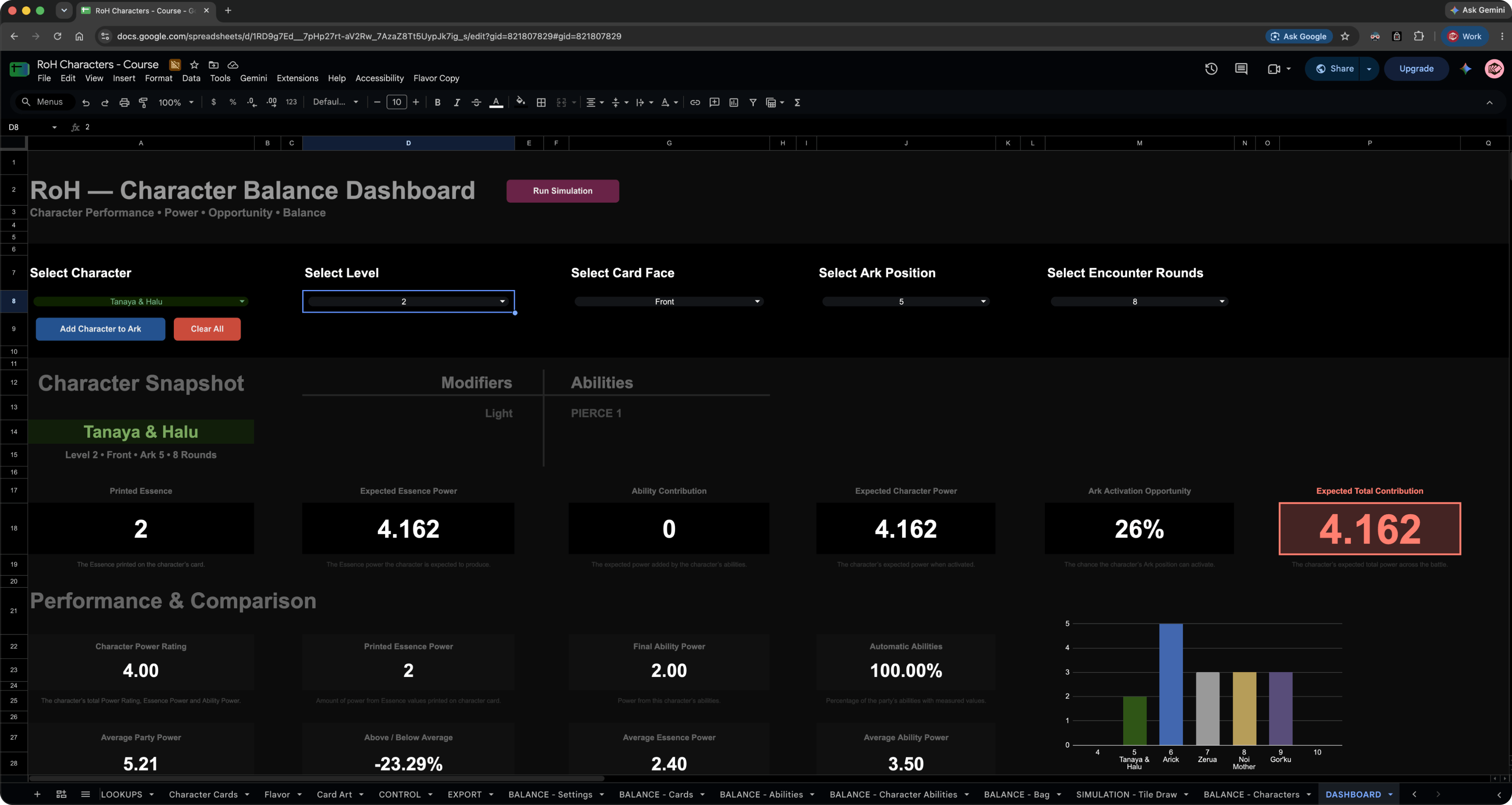Toggle bold formatting

coord(437,102)
